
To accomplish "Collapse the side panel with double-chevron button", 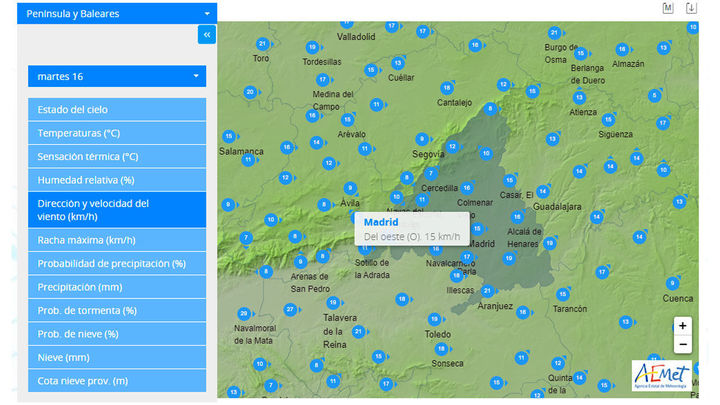I will tap(207, 35).
